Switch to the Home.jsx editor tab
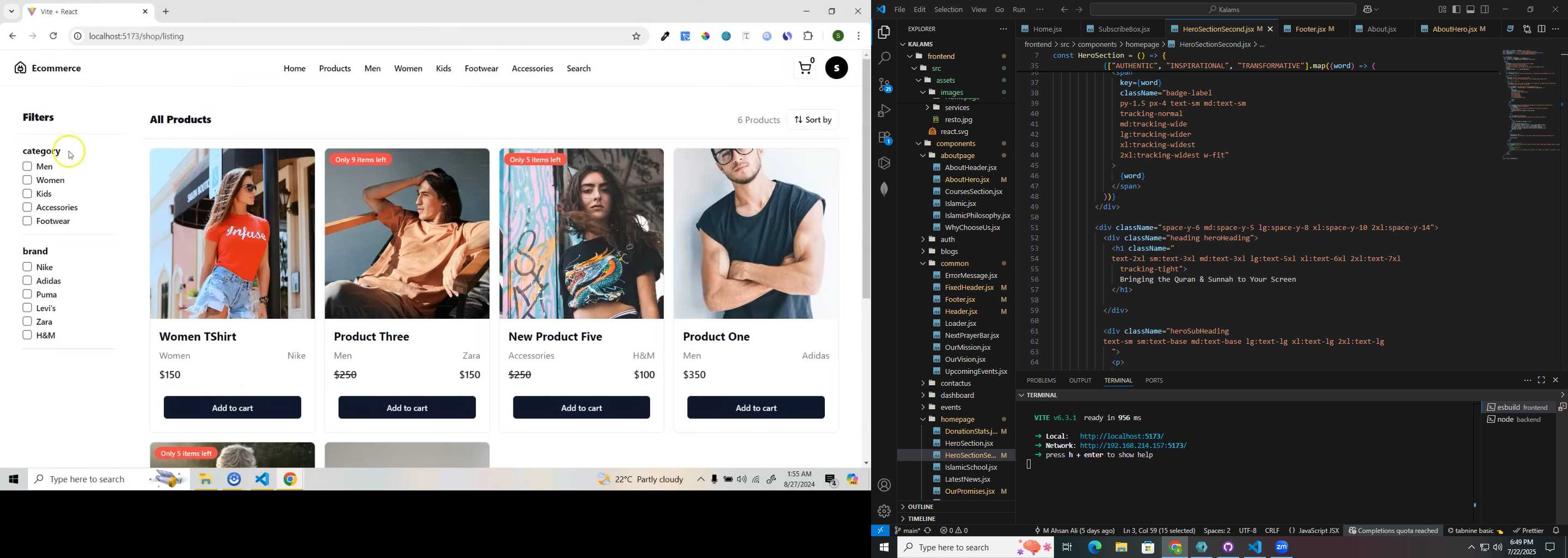This screenshot has height=558, width=1568. pyautogui.click(x=1046, y=29)
